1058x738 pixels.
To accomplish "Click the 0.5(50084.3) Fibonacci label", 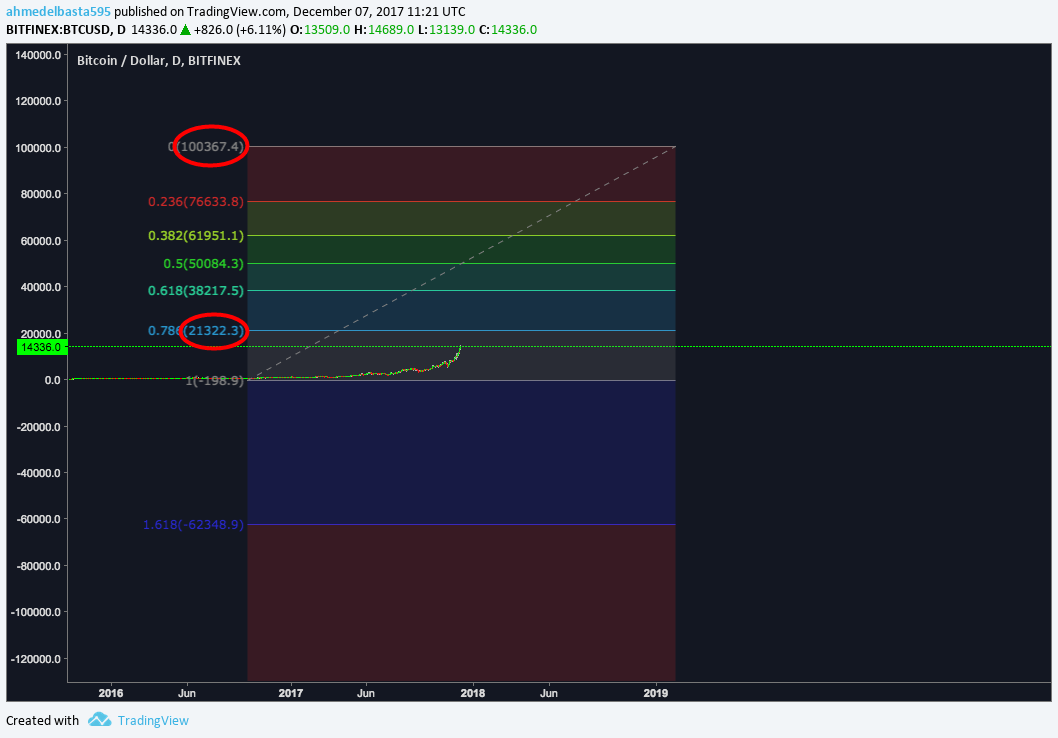I will tap(203, 264).
